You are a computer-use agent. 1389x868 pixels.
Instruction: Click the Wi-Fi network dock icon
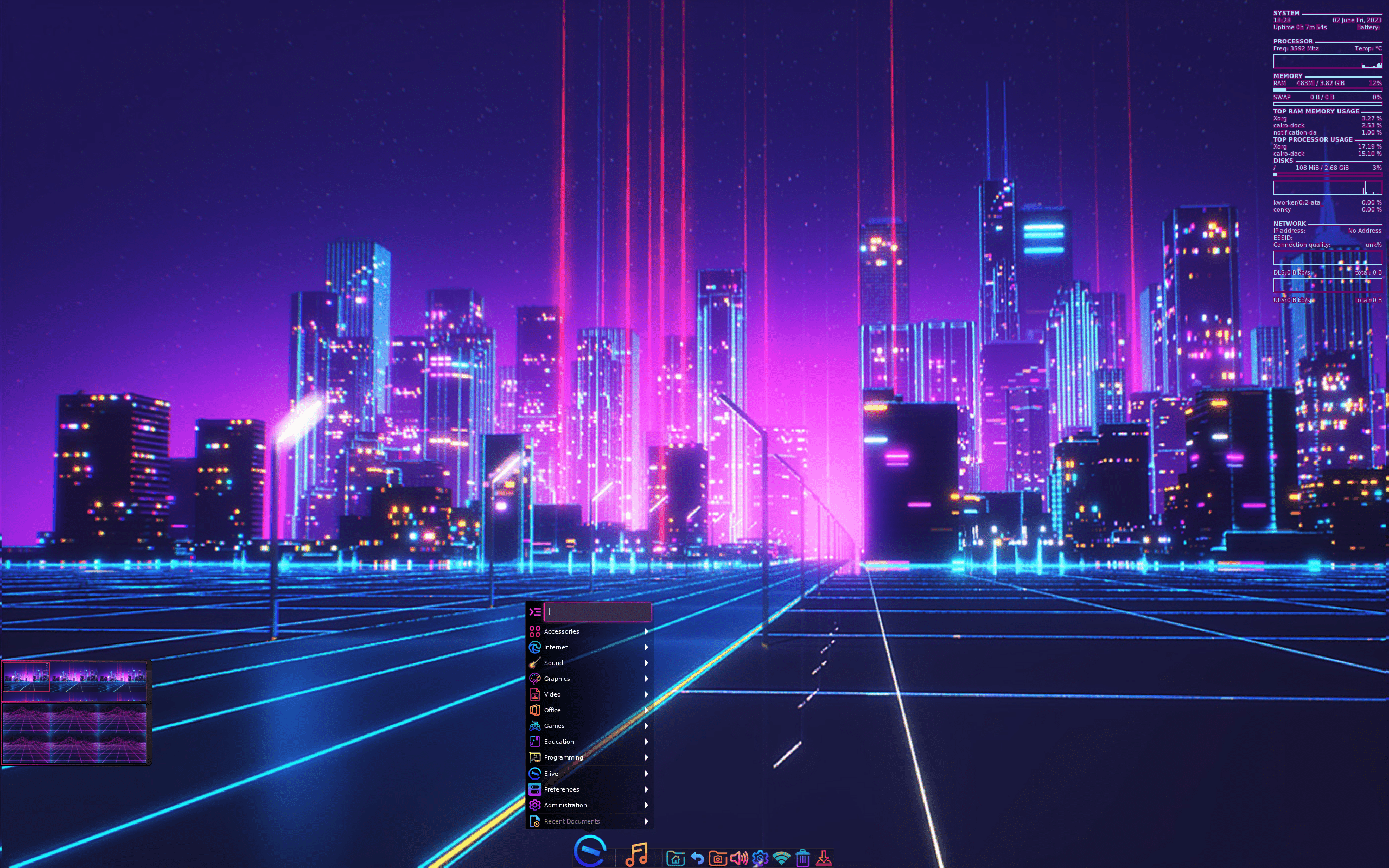pyautogui.click(x=781, y=858)
